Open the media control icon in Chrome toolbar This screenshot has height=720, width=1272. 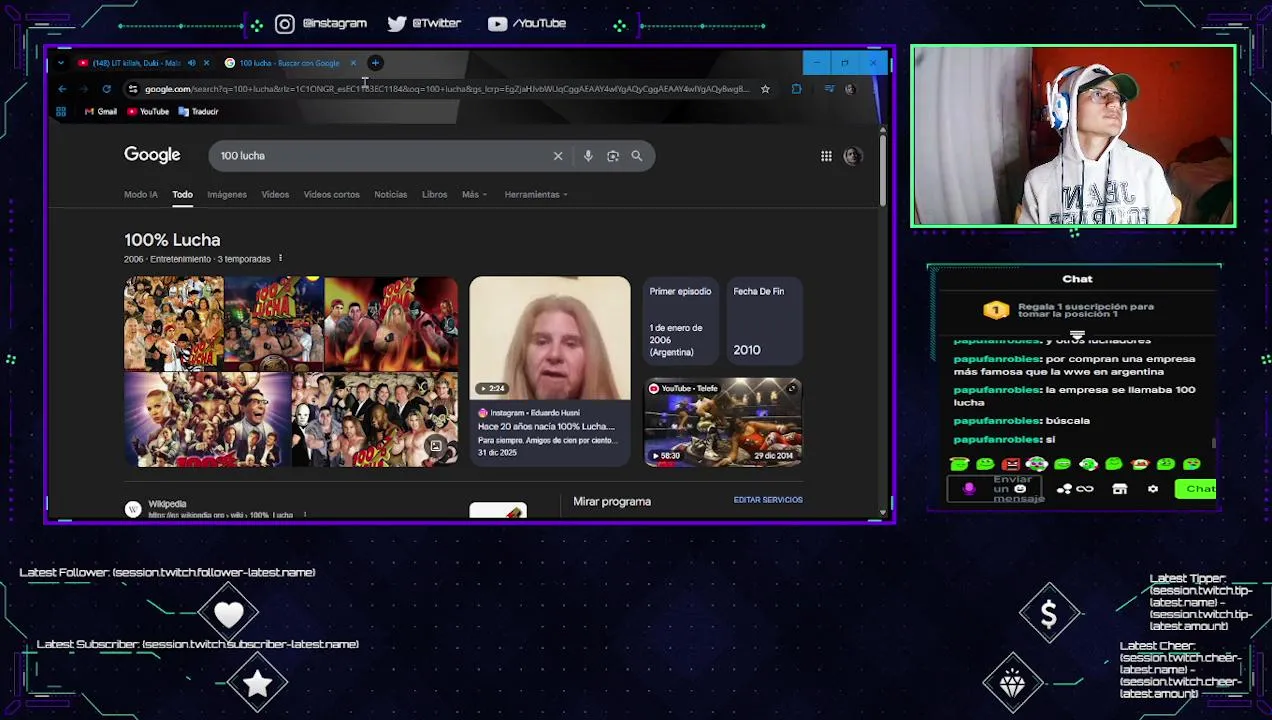(828, 89)
